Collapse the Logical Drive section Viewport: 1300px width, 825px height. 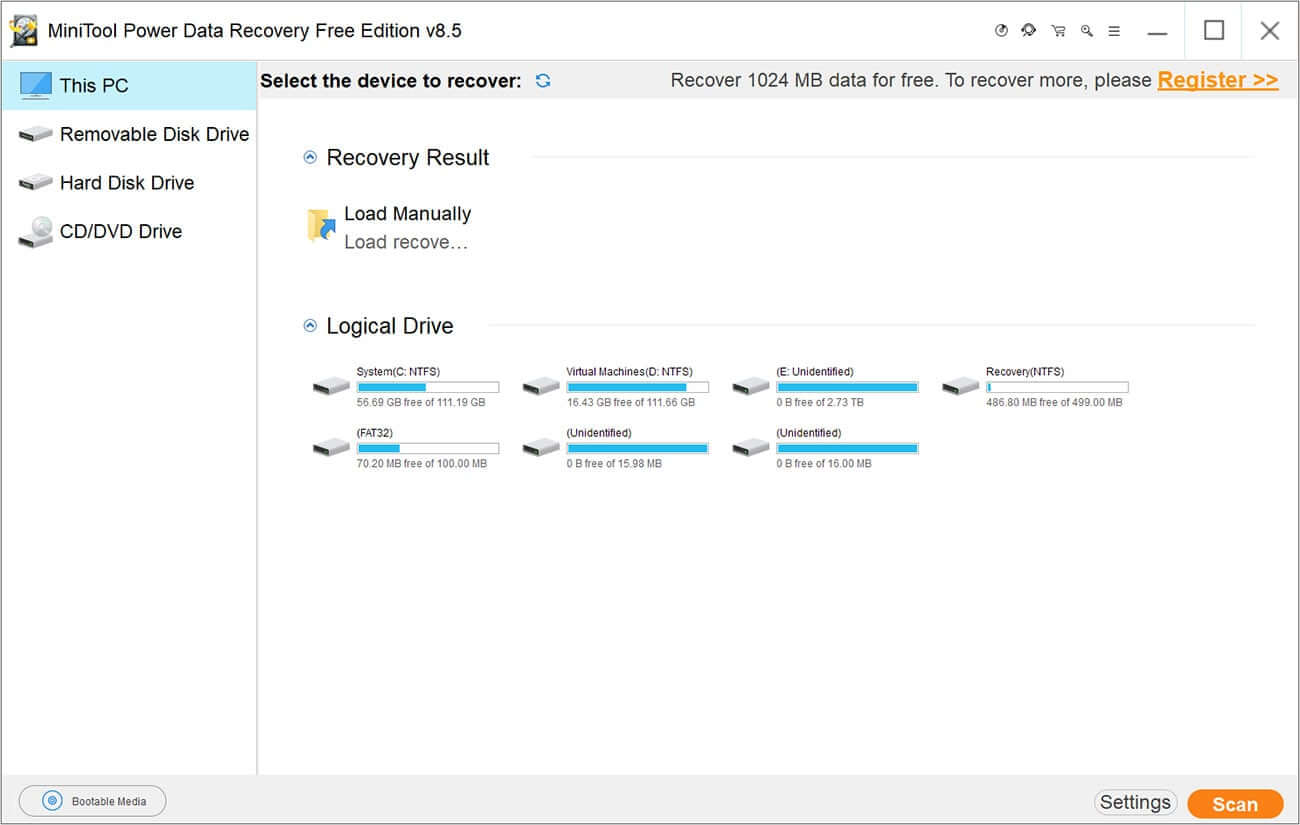tap(310, 326)
